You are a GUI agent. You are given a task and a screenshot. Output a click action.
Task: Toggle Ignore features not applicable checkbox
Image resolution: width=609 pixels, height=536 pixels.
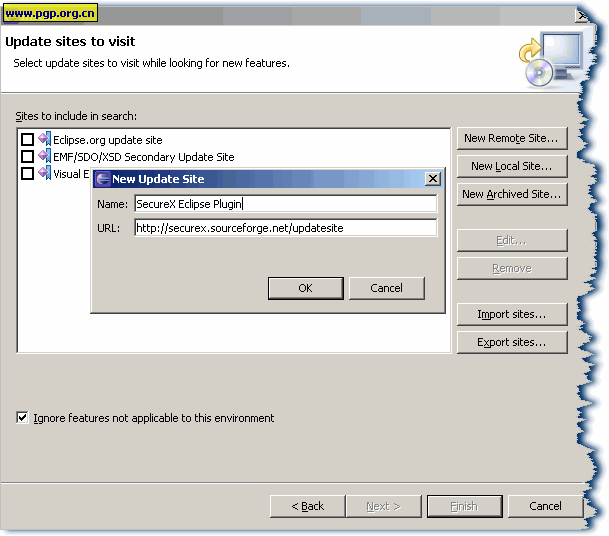[23, 418]
